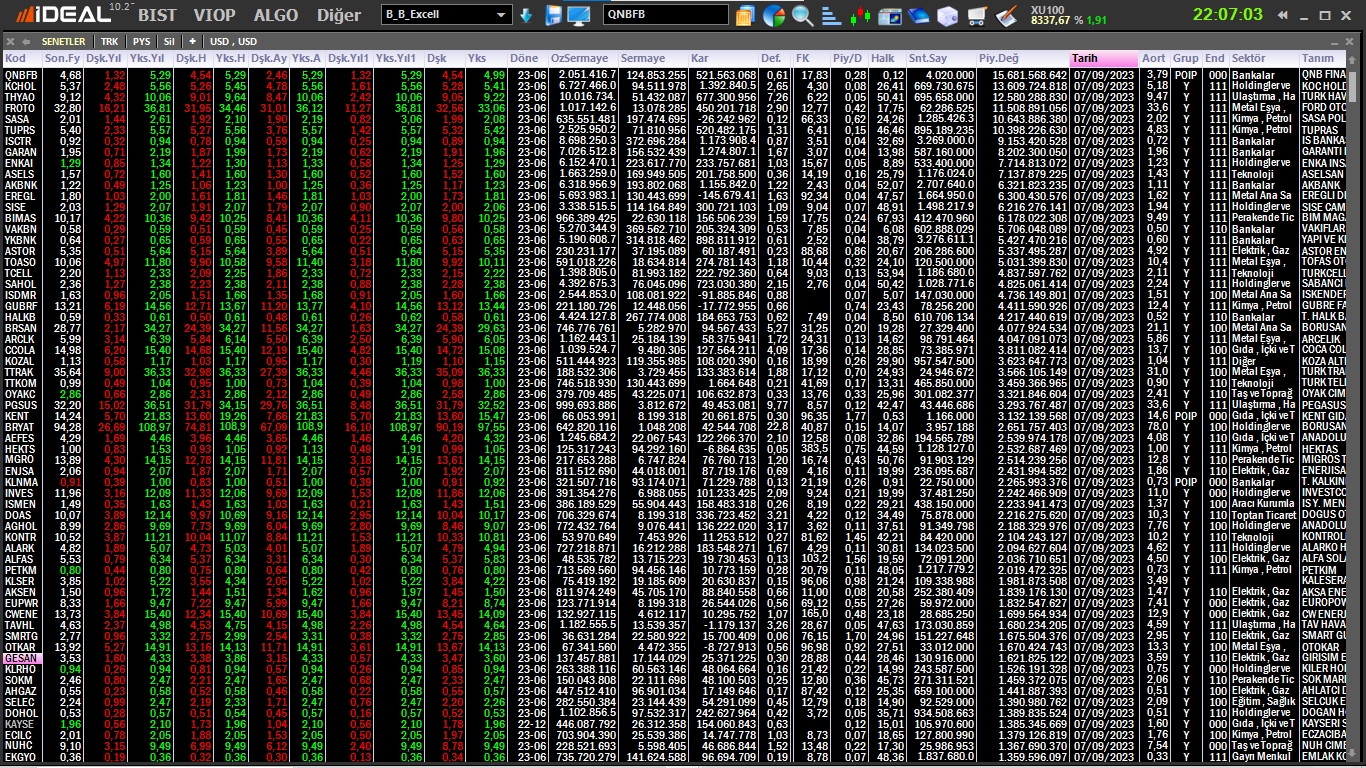This screenshot has width=1366, height=768.
Task: Sort by the Piy.Değ column header
Action: coord(1023,59)
